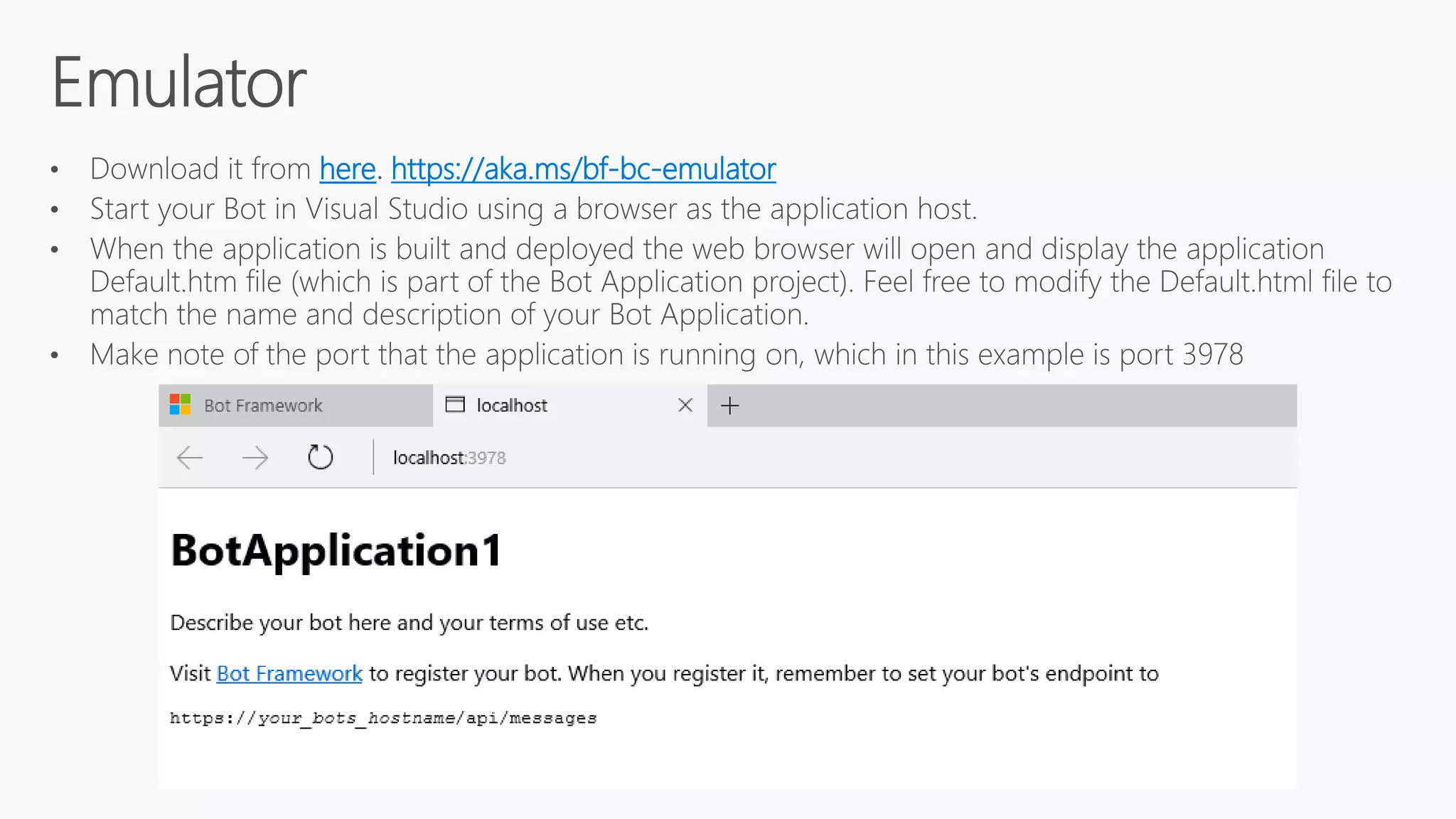1456x819 pixels.
Task: Refresh the localhost page
Action: [x=320, y=457]
